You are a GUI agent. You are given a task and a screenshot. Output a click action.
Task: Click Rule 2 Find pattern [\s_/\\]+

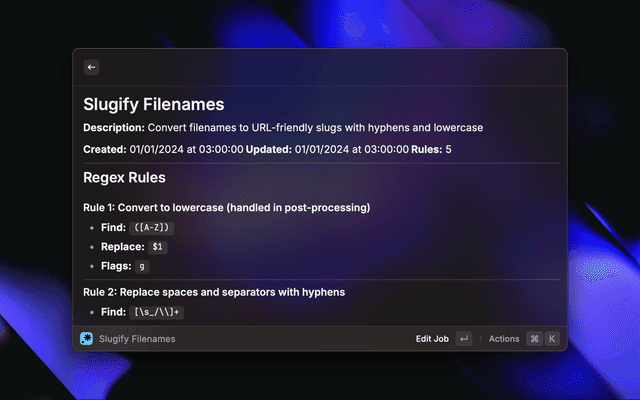point(158,312)
